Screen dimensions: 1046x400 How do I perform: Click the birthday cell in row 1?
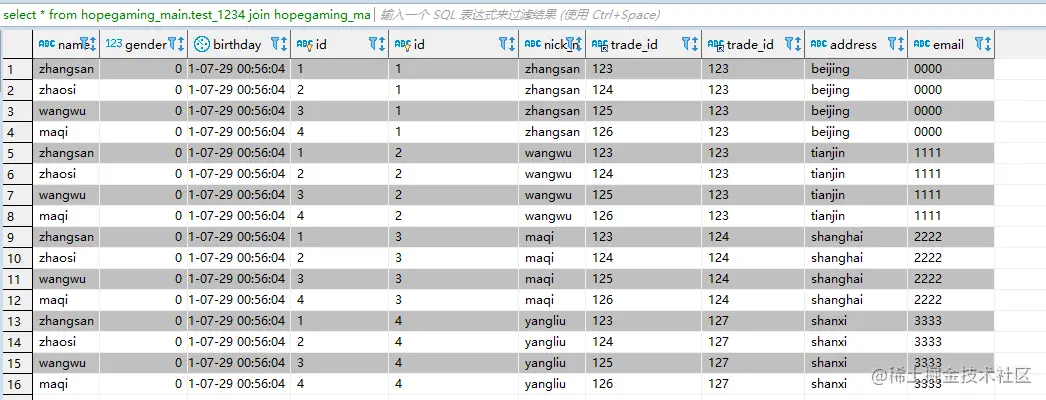239,69
